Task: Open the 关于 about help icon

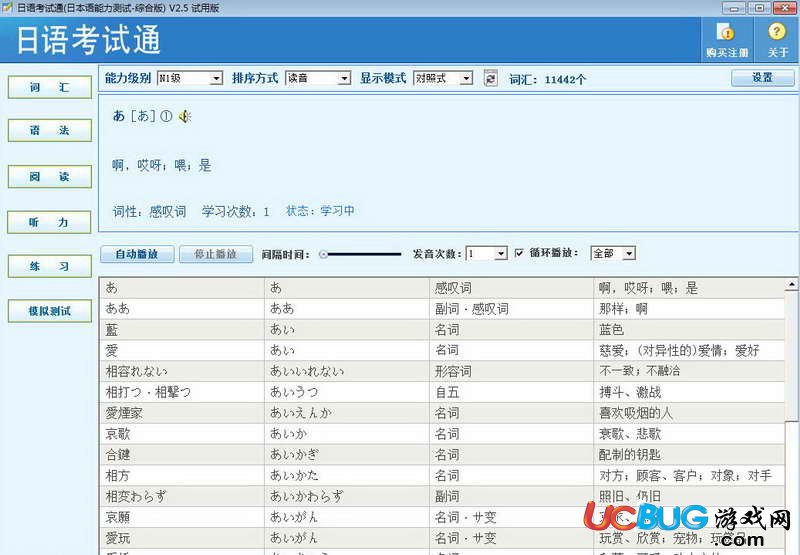Action: point(777,40)
